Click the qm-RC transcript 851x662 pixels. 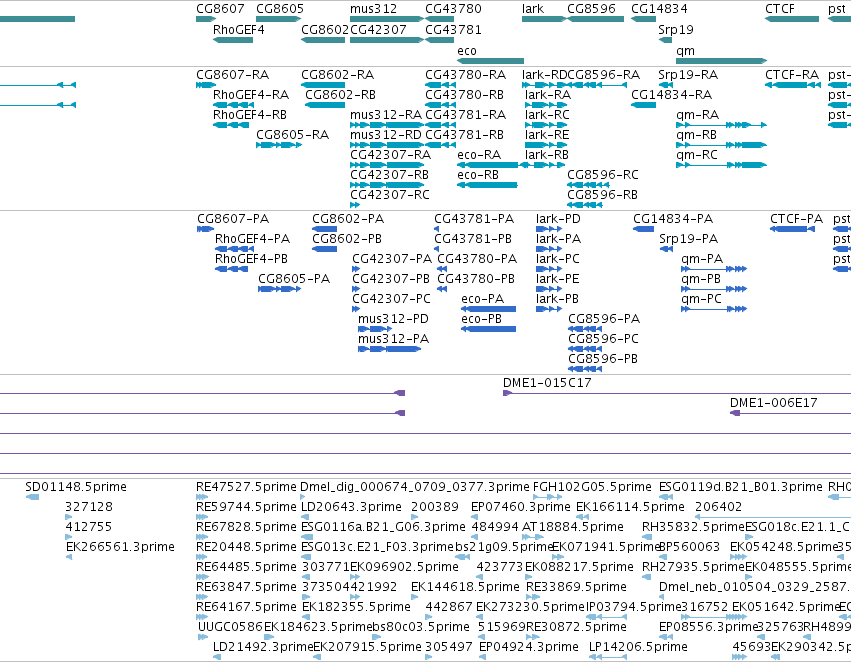point(721,165)
